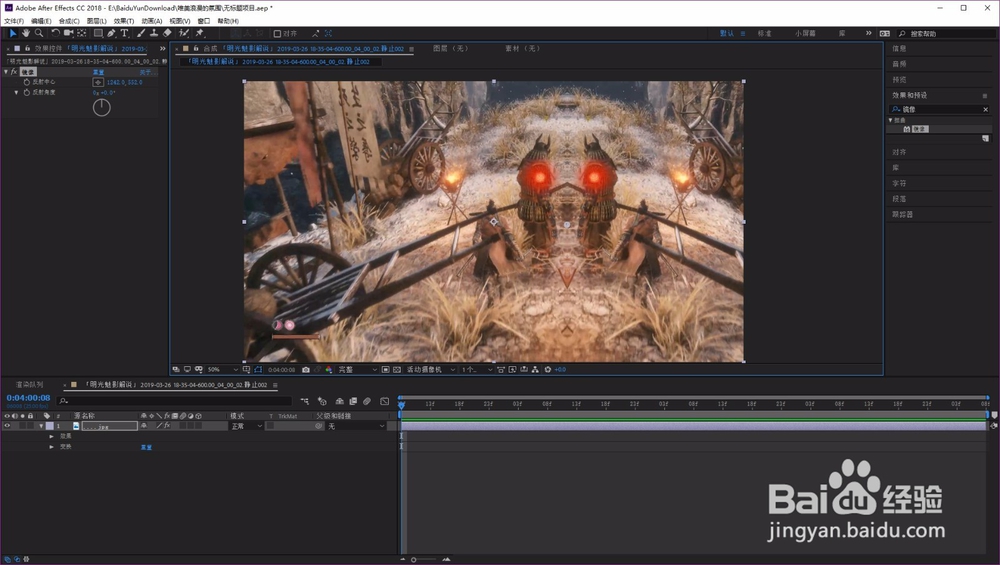The image size is (1000, 565).
Task: Toggle layer 1 shy switch
Action: click(144, 426)
